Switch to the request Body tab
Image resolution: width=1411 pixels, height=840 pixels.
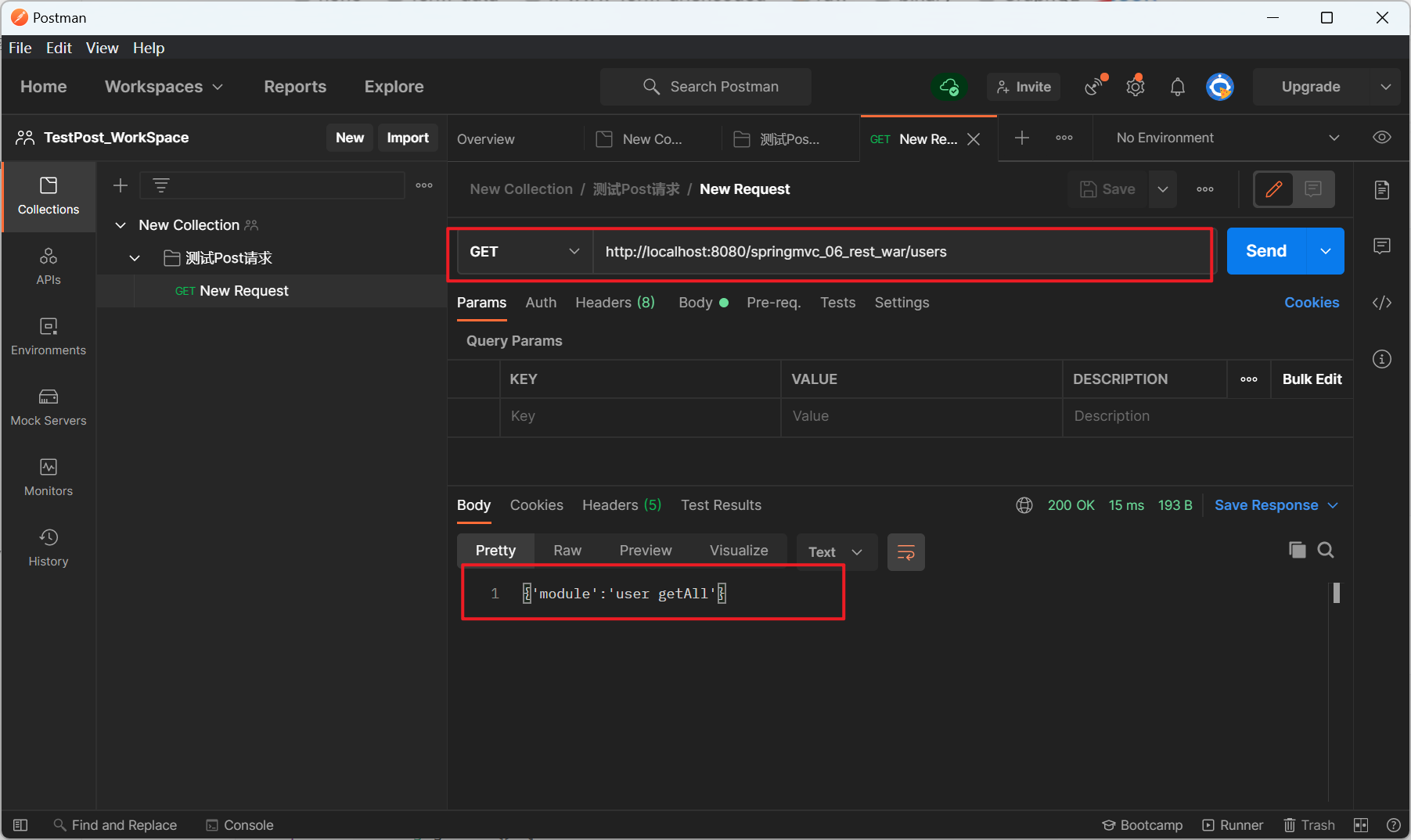704,303
